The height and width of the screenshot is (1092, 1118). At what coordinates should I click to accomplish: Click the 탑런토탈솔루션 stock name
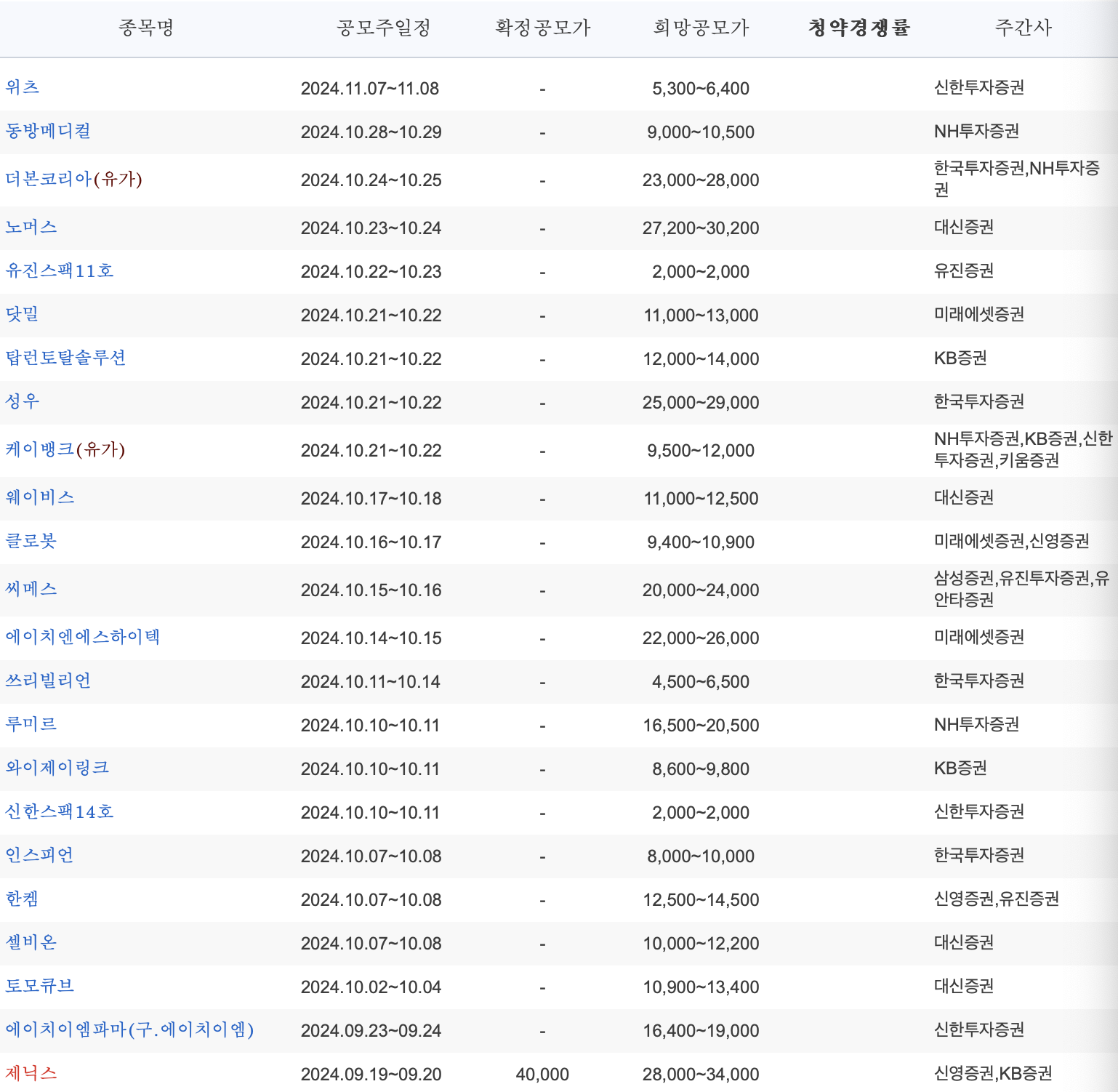(65, 358)
